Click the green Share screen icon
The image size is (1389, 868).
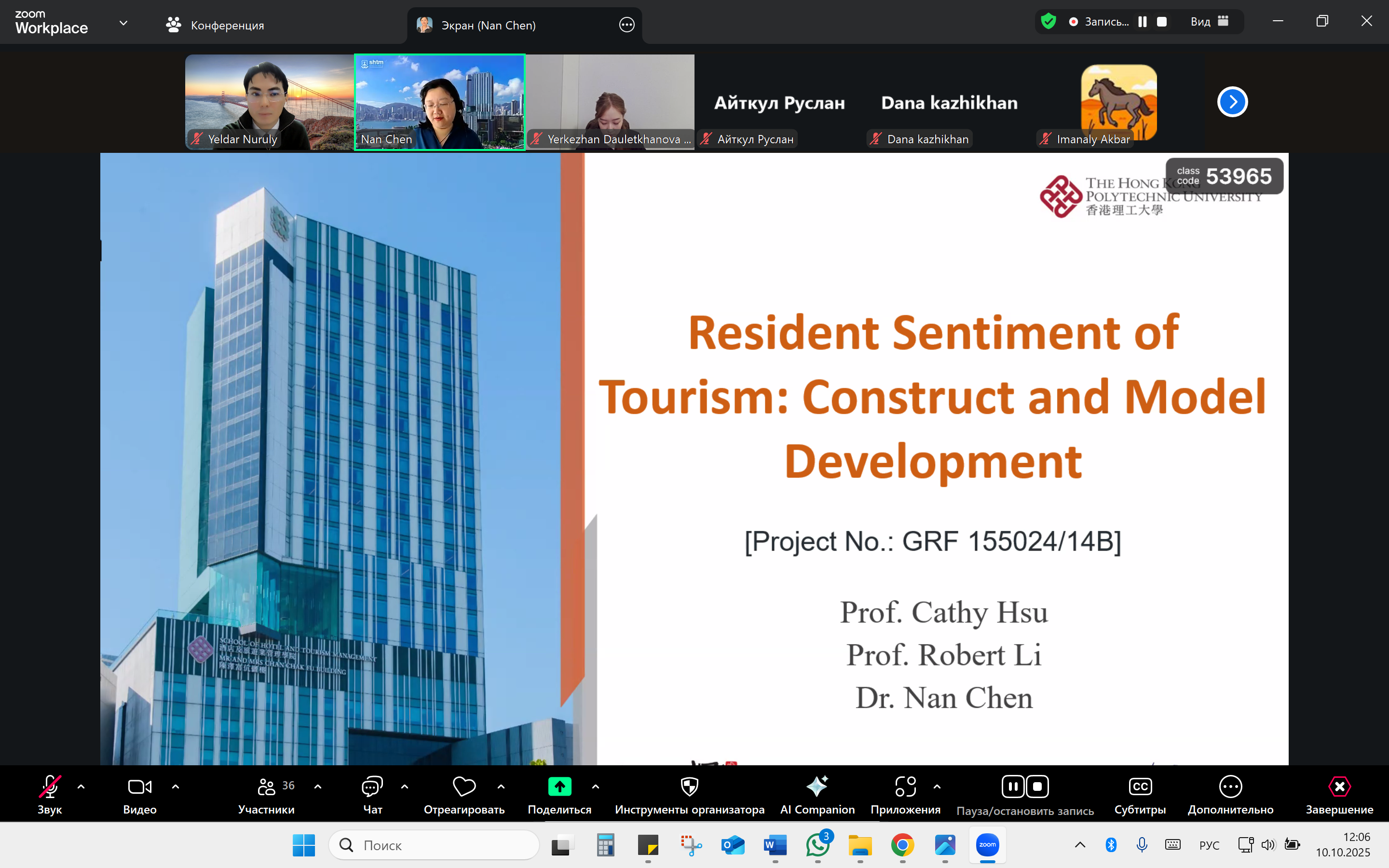pos(559,787)
